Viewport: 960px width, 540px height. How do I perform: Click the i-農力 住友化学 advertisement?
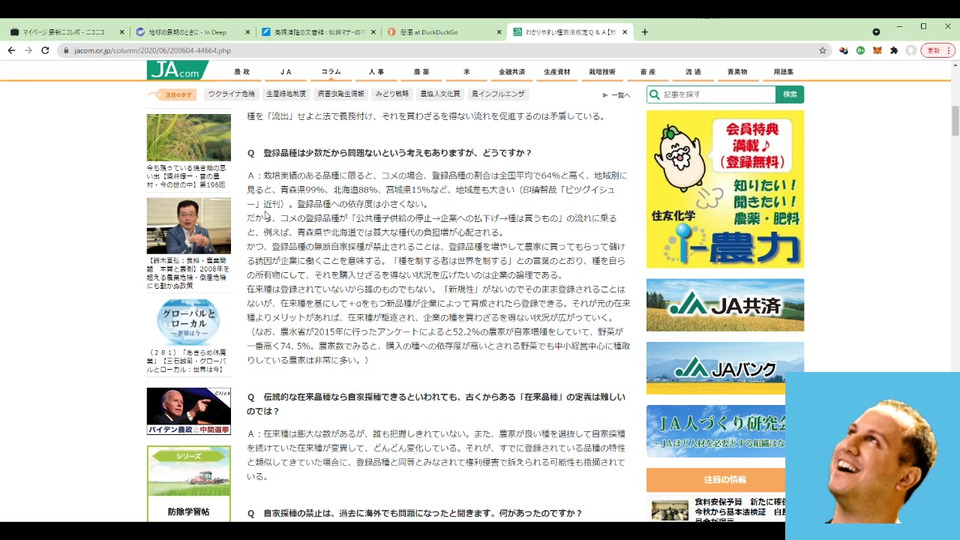(x=725, y=189)
